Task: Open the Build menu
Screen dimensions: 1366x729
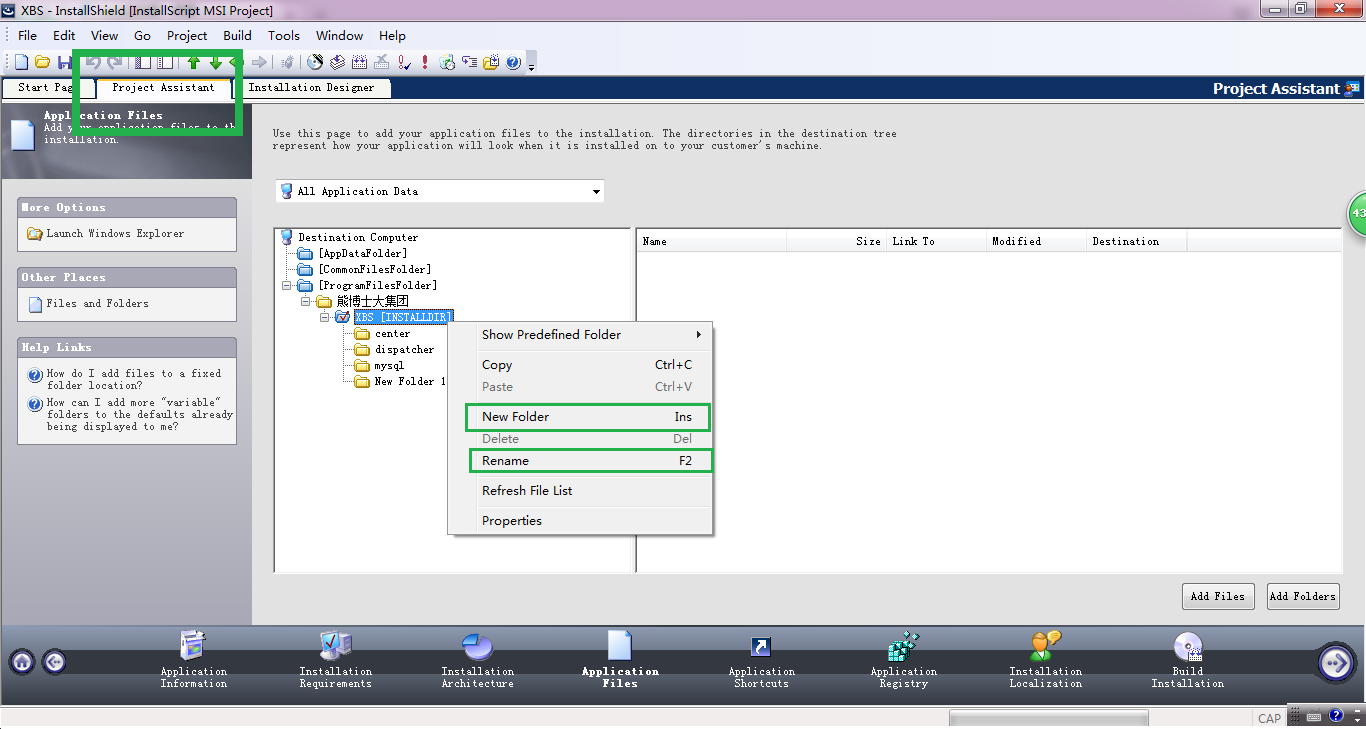Action: pyautogui.click(x=237, y=35)
